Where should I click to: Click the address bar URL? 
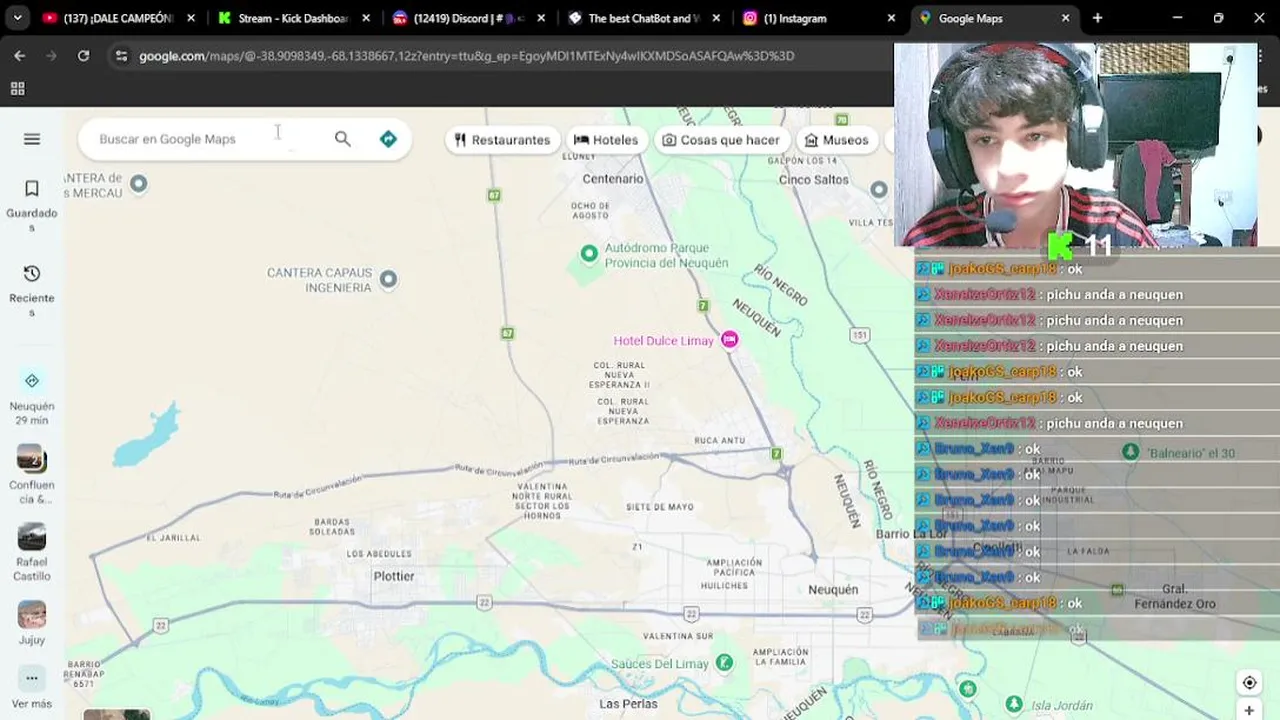tap(466, 56)
